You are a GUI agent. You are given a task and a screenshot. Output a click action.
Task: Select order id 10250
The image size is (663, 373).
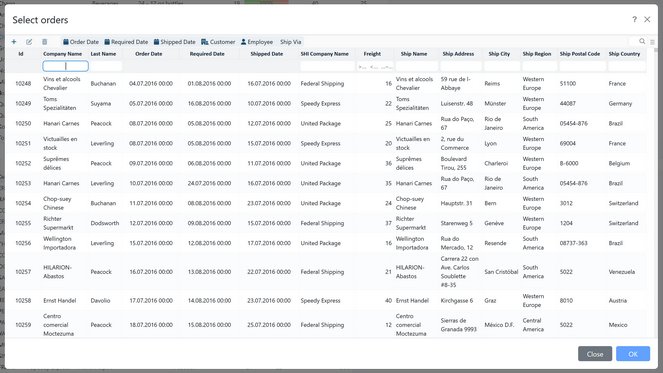pyautogui.click(x=23, y=123)
